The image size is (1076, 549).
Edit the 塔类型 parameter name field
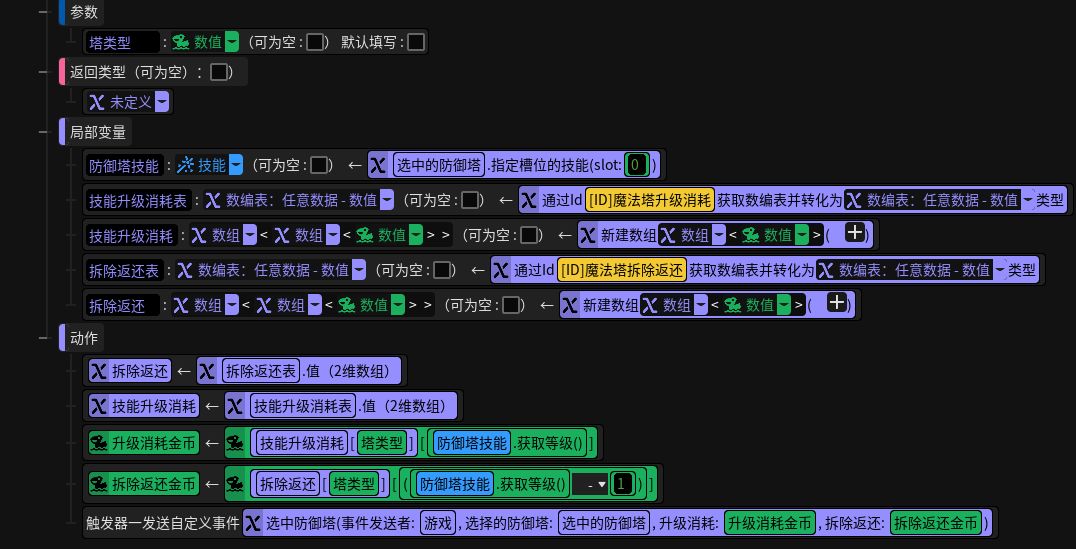pyautogui.click(x=123, y=43)
